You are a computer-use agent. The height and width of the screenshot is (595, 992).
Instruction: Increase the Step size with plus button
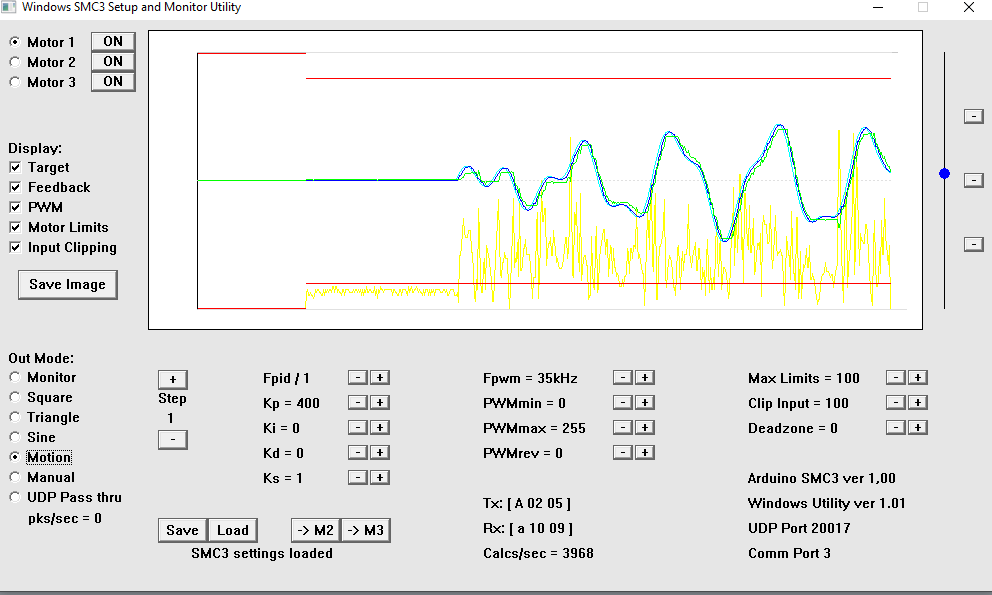(172, 380)
